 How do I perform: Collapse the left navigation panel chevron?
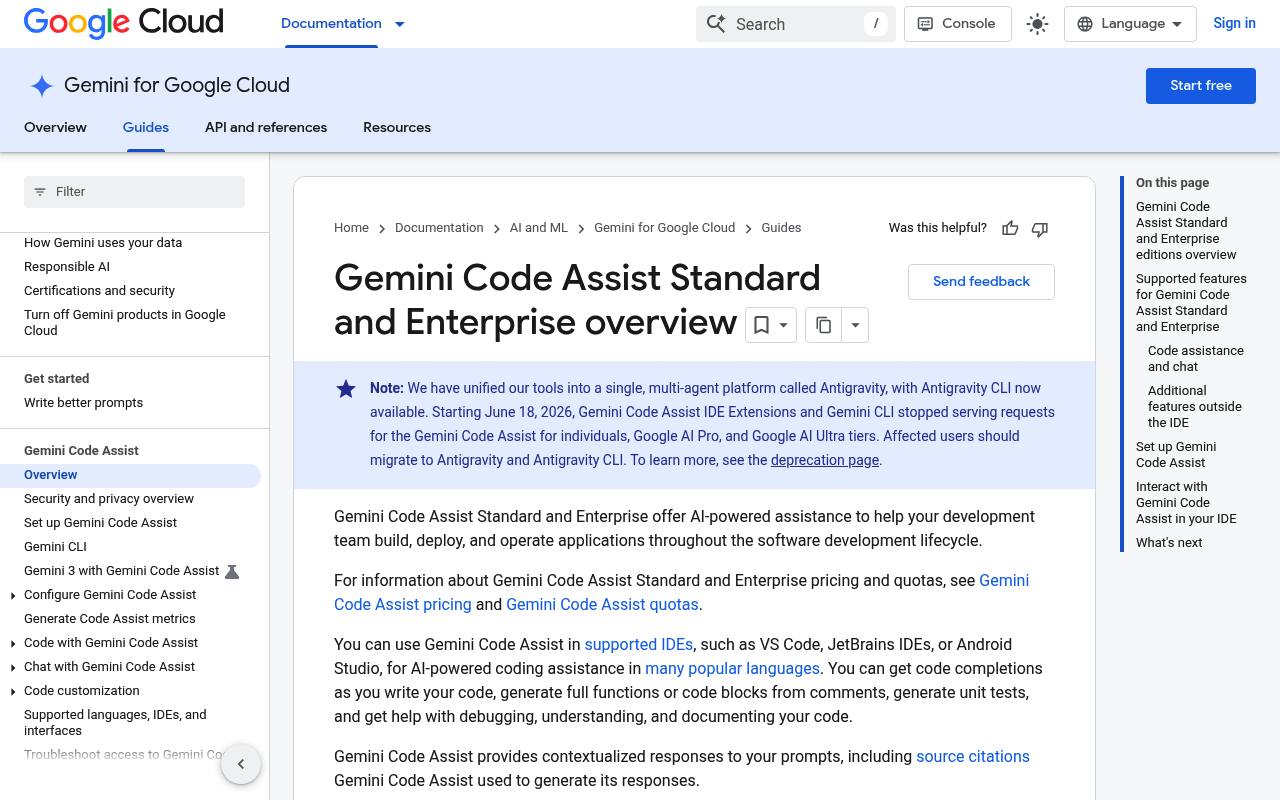click(x=241, y=764)
